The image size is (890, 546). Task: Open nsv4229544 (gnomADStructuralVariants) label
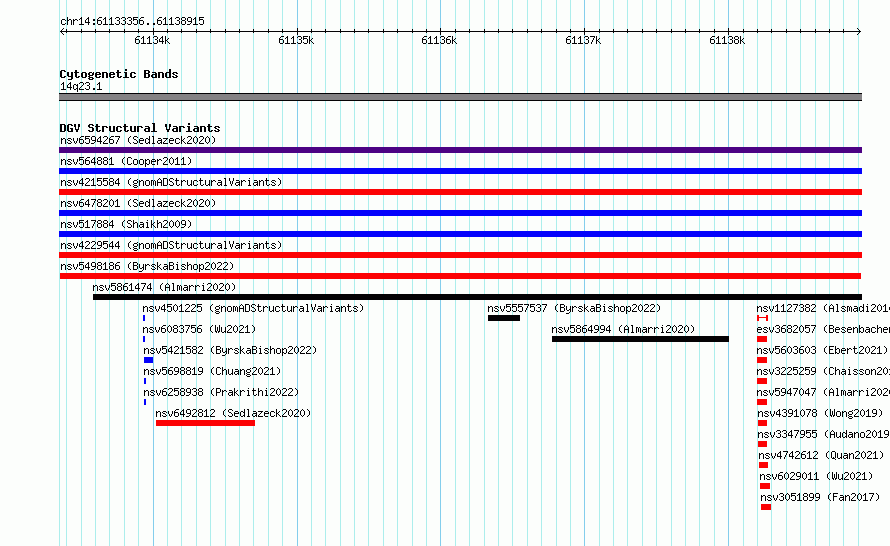click(x=171, y=245)
